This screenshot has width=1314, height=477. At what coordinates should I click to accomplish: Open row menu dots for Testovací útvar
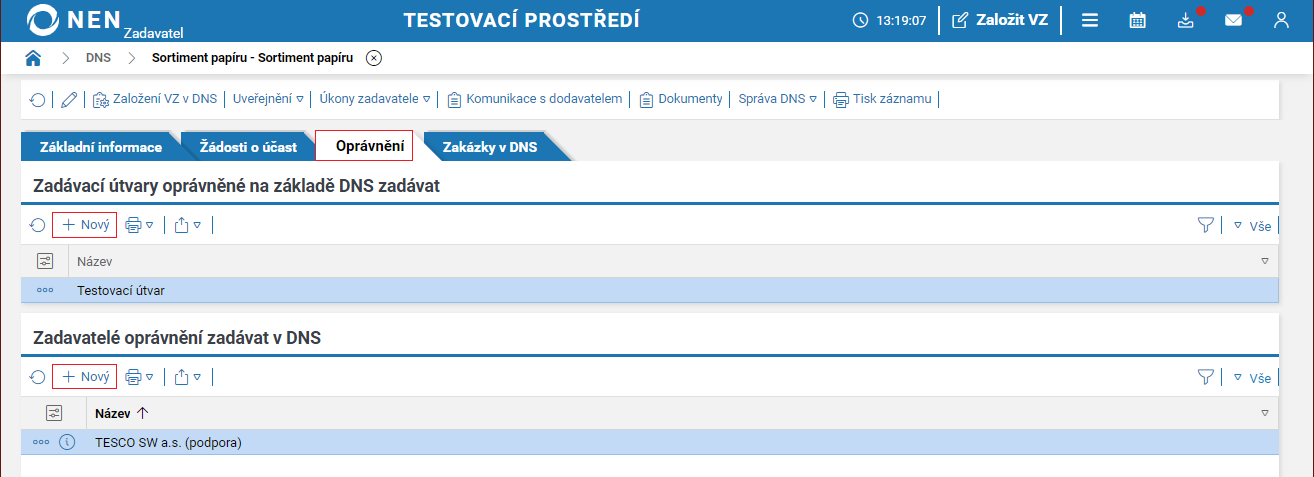pyautogui.click(x=45, y=291)
